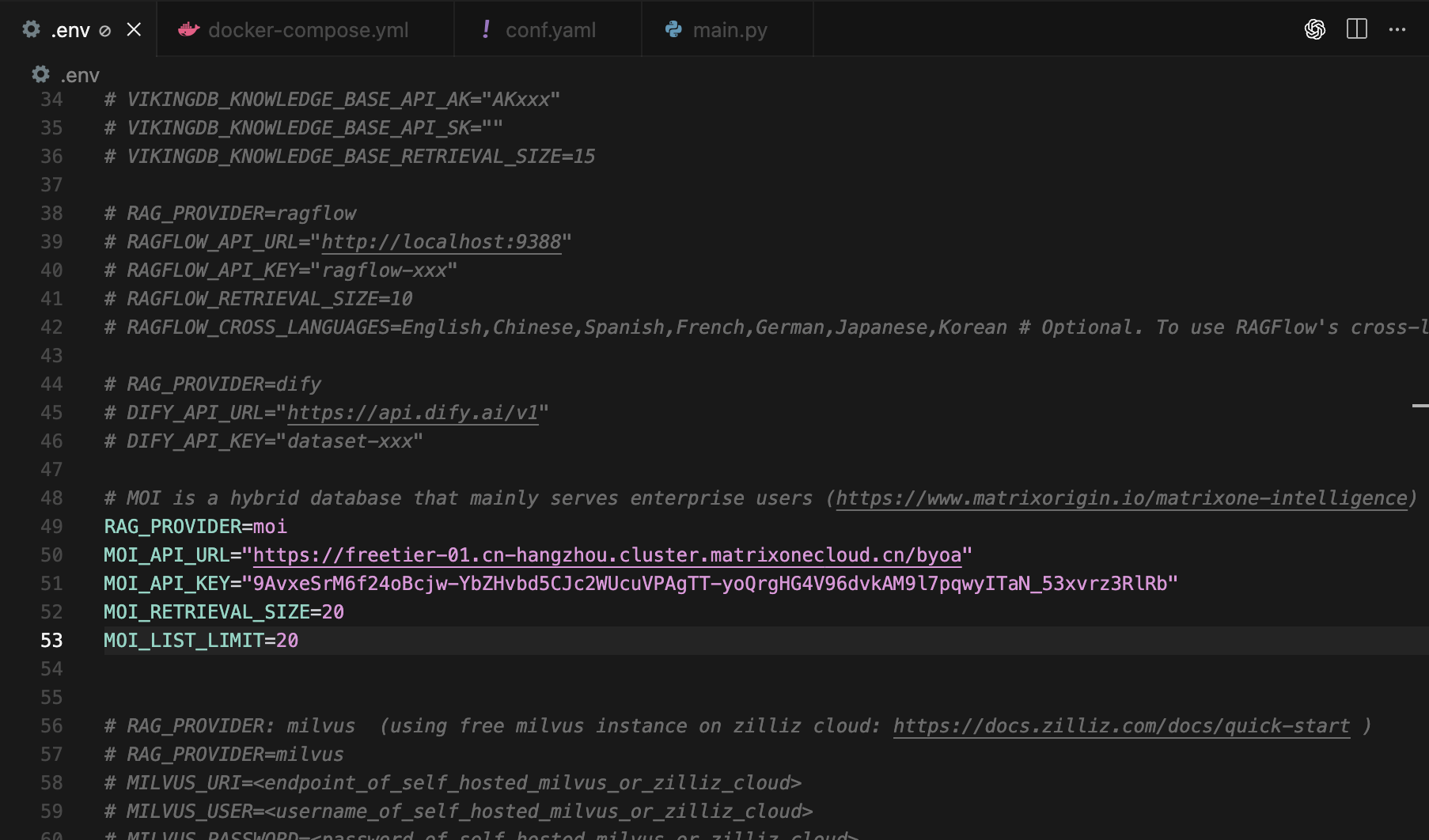Click the localhost:9388 RAGFlow URL

[x=441, y=242]
